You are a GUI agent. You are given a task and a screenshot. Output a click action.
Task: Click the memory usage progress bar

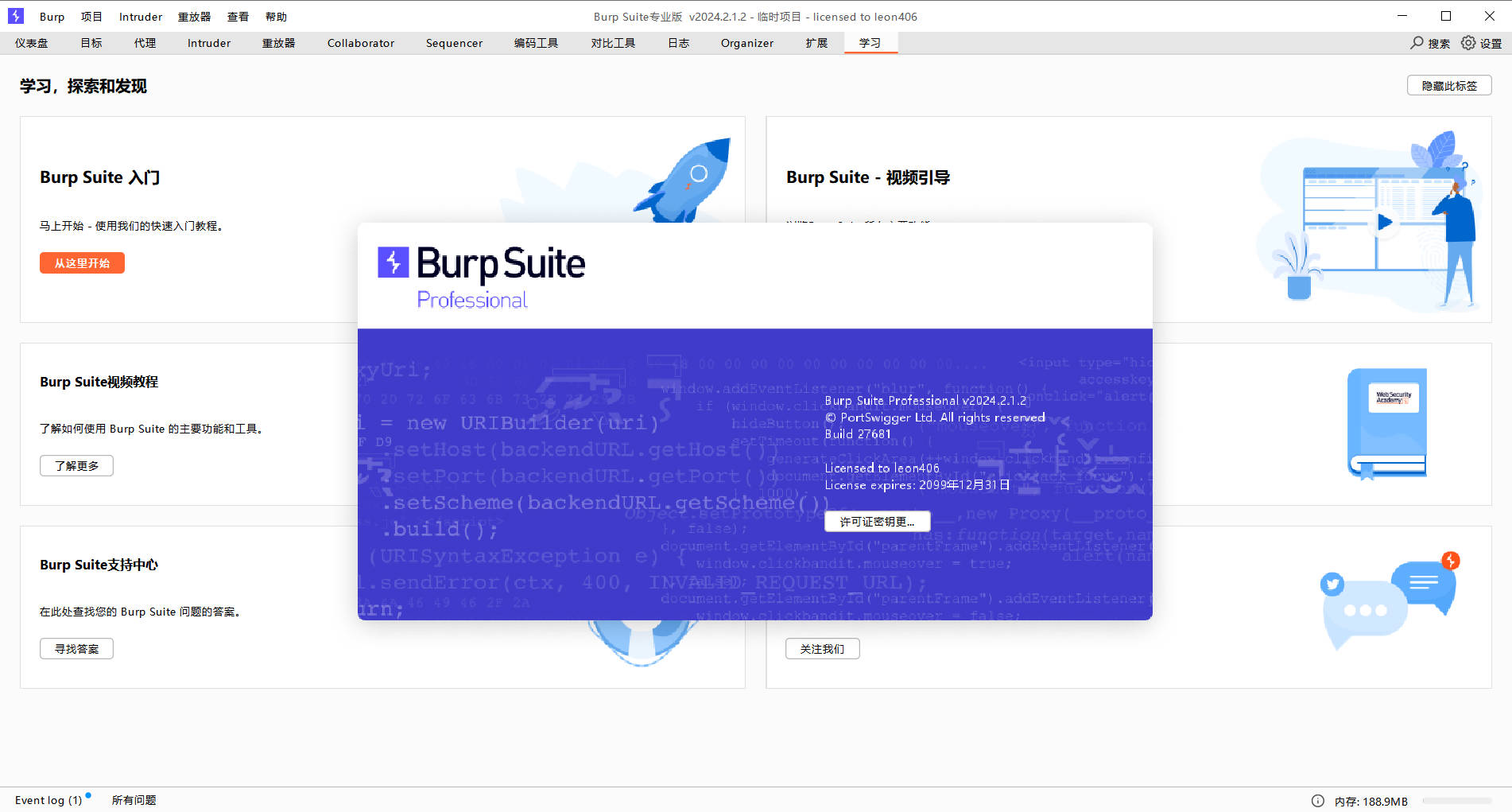pyautogui.click(x=1456, y=801)
